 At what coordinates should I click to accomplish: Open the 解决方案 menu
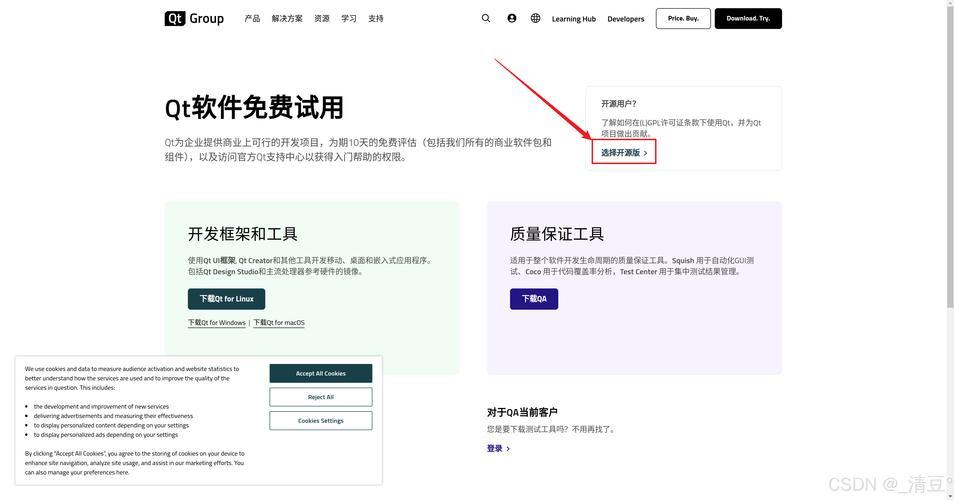pos(287,19)
